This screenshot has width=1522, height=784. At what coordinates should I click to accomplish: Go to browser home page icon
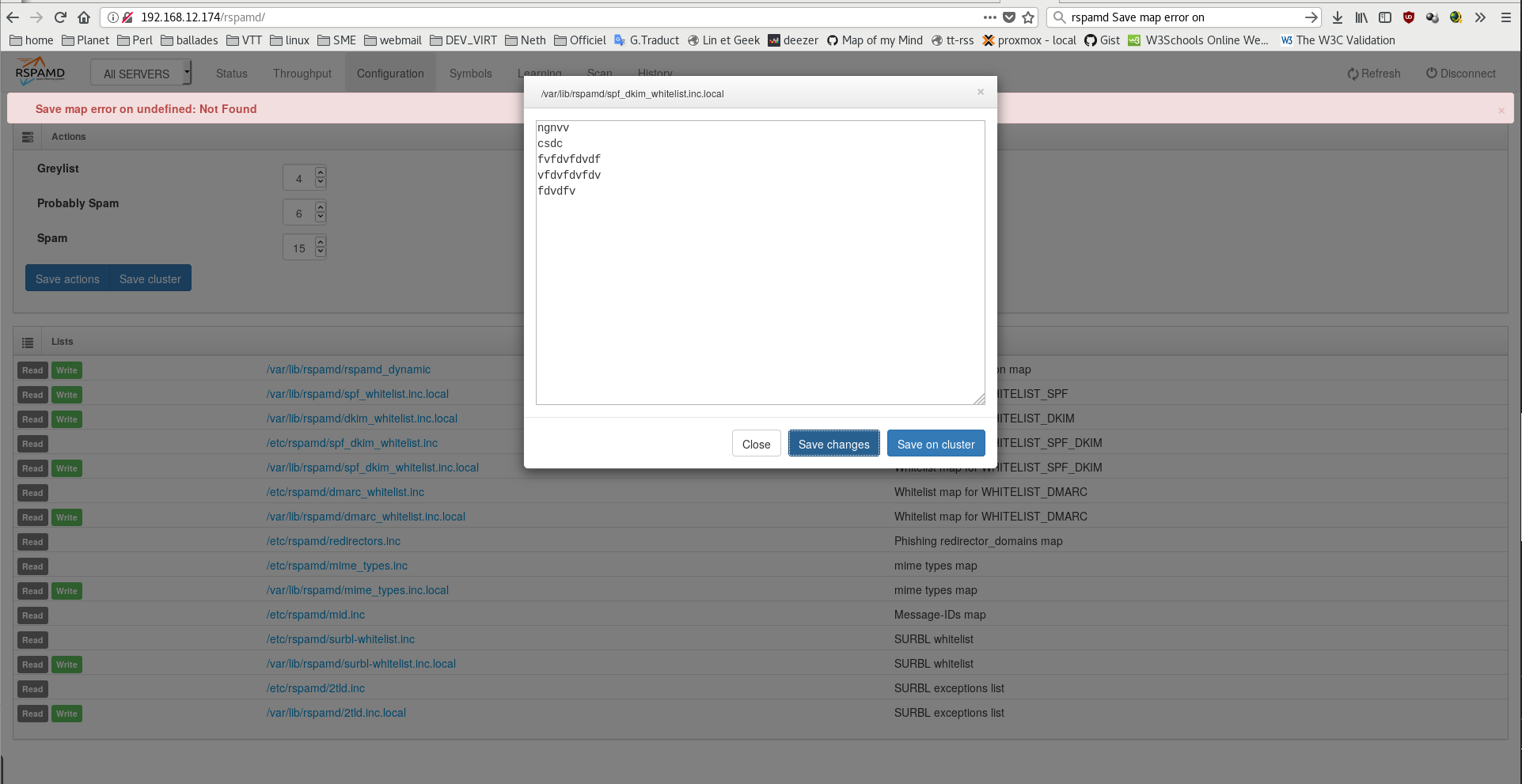pos(84,17)
